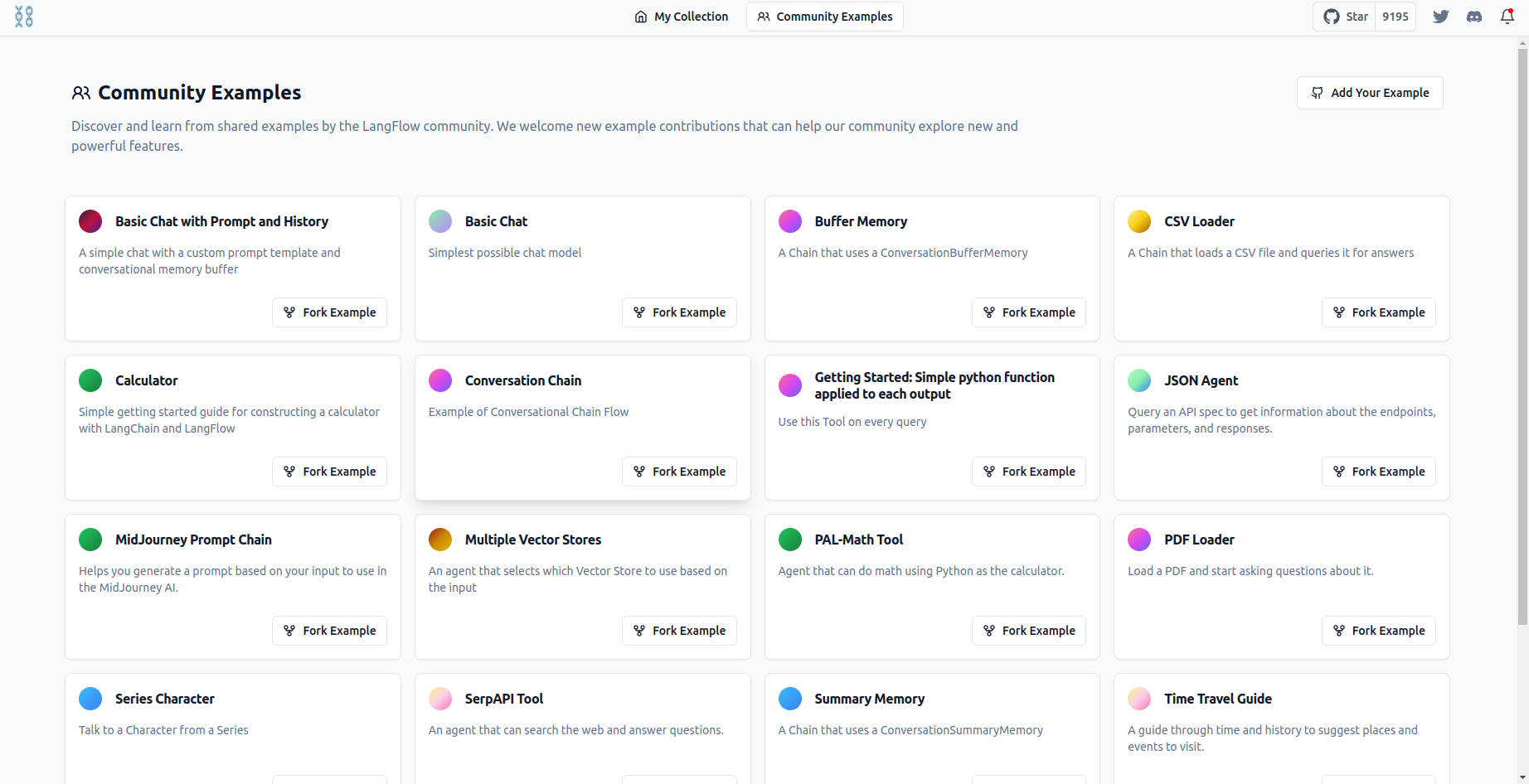Click the 9195 star count
The image size is (1529, 784).
click(x=1396, y=17)
